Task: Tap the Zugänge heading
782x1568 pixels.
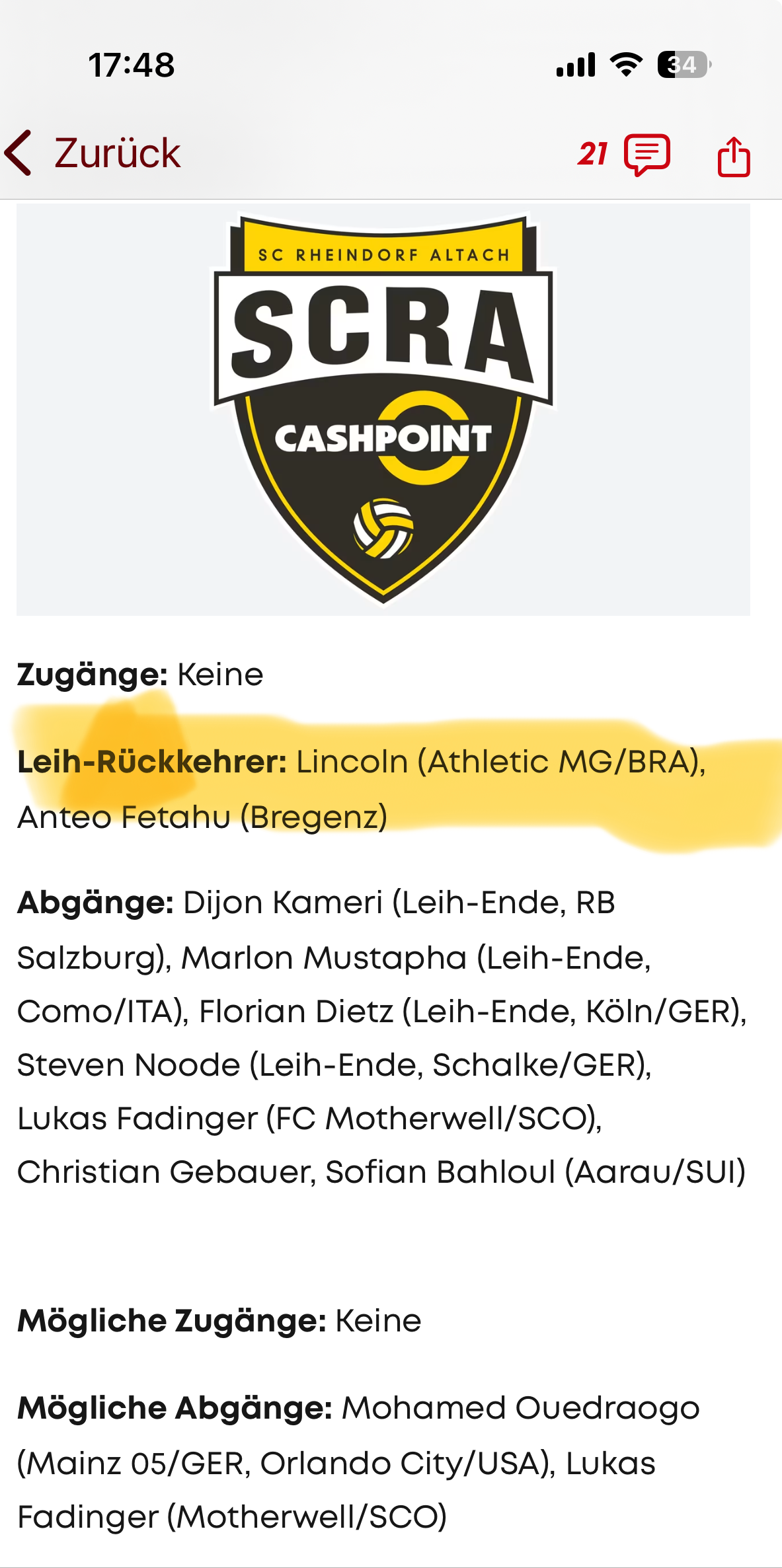Action: point(93,675)
